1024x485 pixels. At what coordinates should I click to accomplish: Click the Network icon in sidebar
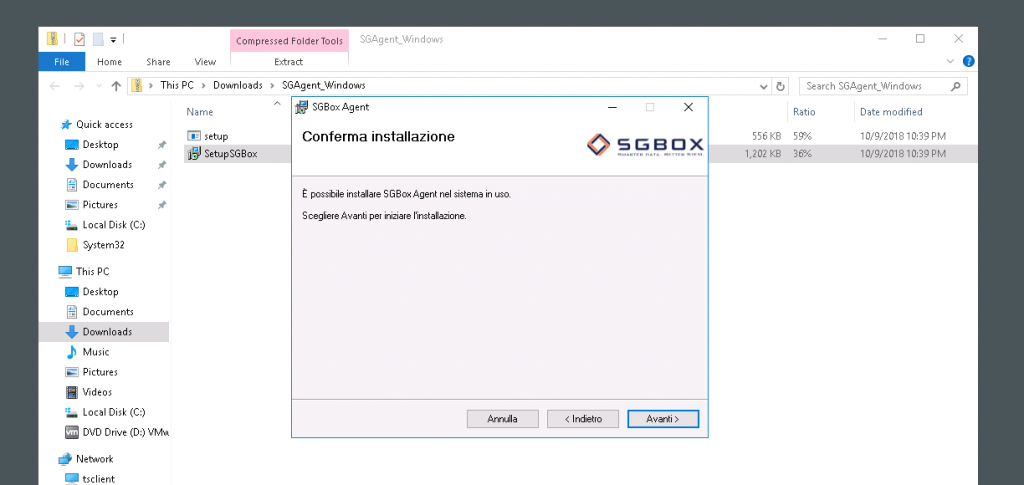point(65,459)
